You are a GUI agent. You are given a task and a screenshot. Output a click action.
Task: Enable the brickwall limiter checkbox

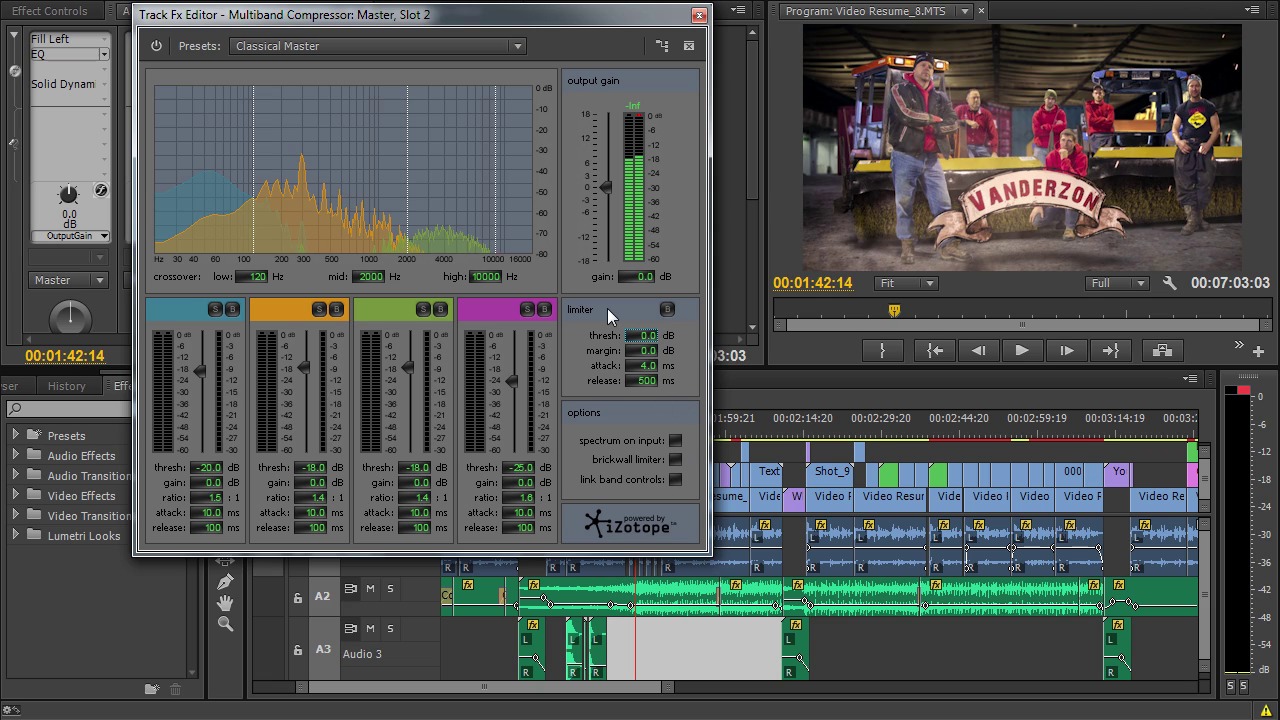(x=675, y=460)
